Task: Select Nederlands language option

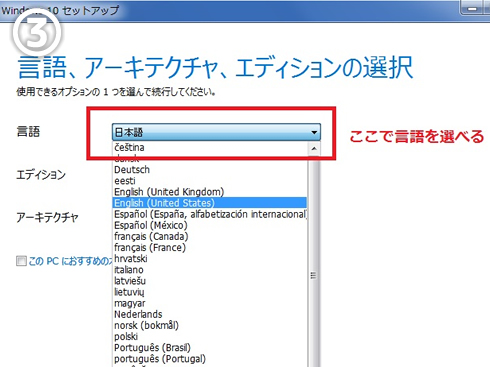Action: tap(210, 314)
